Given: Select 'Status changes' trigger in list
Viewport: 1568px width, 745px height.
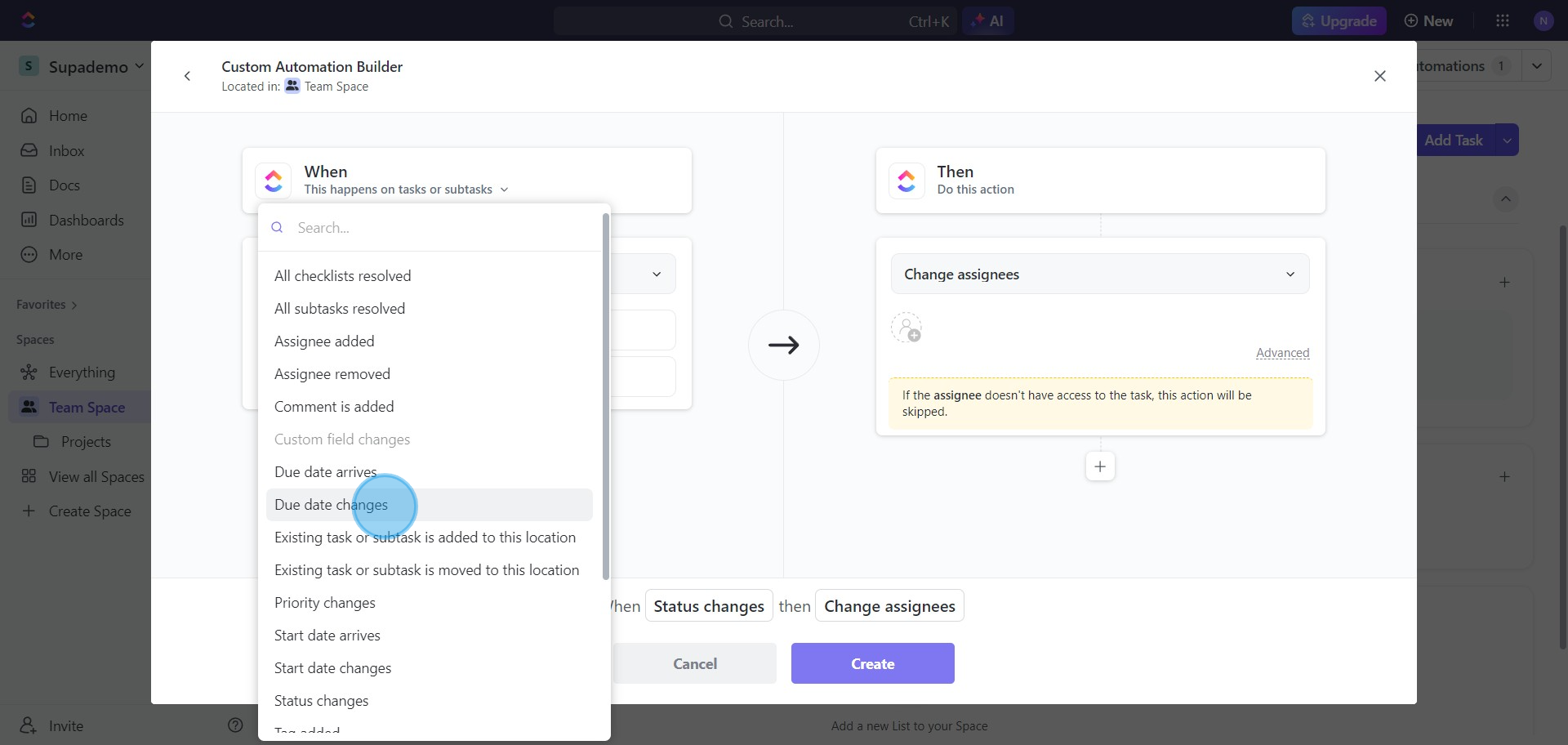Looking at the screenshot, I should pyautogui.click(x=430, y=701).
